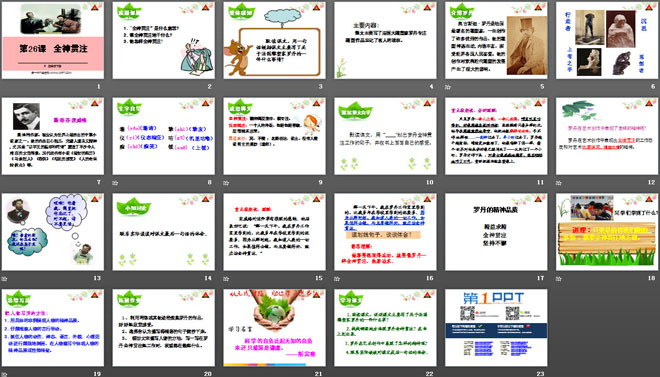Image resolution: width=660 pixels, height=377 pixels.
Task: Select slide 22 with green question list
Action: click(385, 327)
